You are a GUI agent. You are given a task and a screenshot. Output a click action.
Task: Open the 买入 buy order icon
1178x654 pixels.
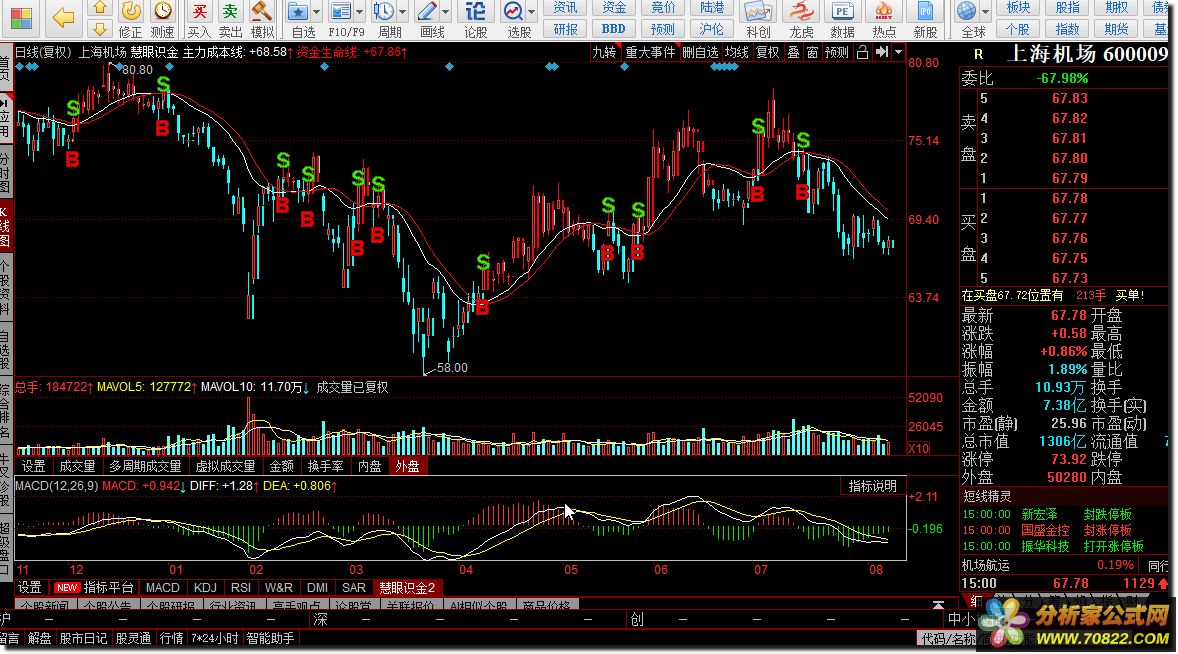(x=199, y=20)
